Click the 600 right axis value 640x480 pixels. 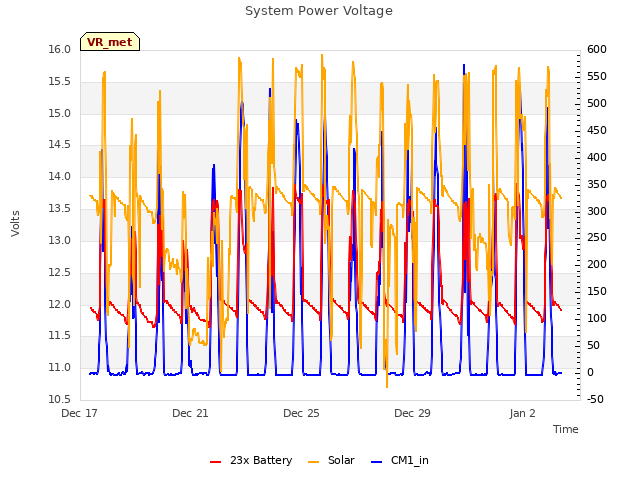[597, 49]
